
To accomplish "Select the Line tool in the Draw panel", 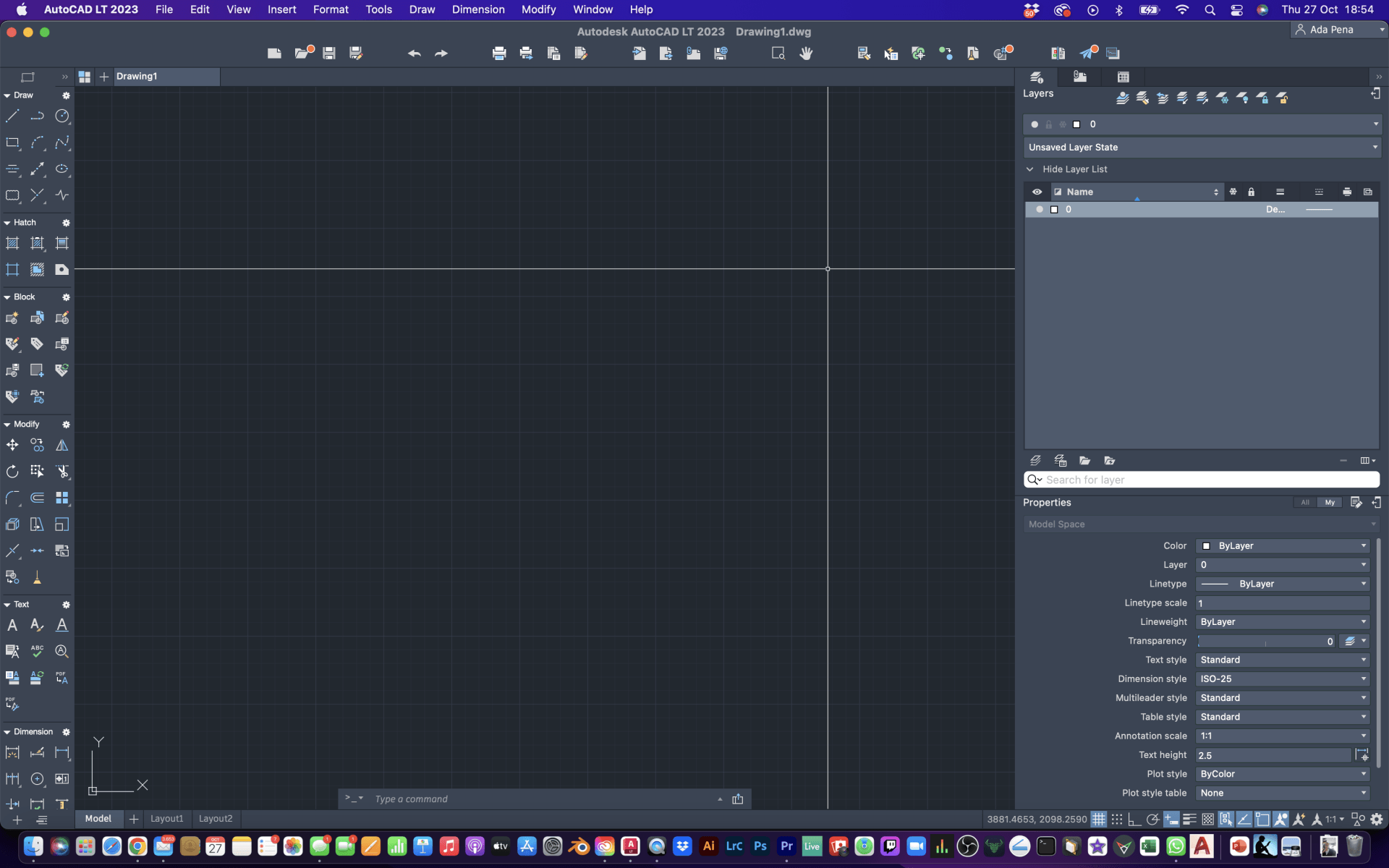I will coord(12,116).
